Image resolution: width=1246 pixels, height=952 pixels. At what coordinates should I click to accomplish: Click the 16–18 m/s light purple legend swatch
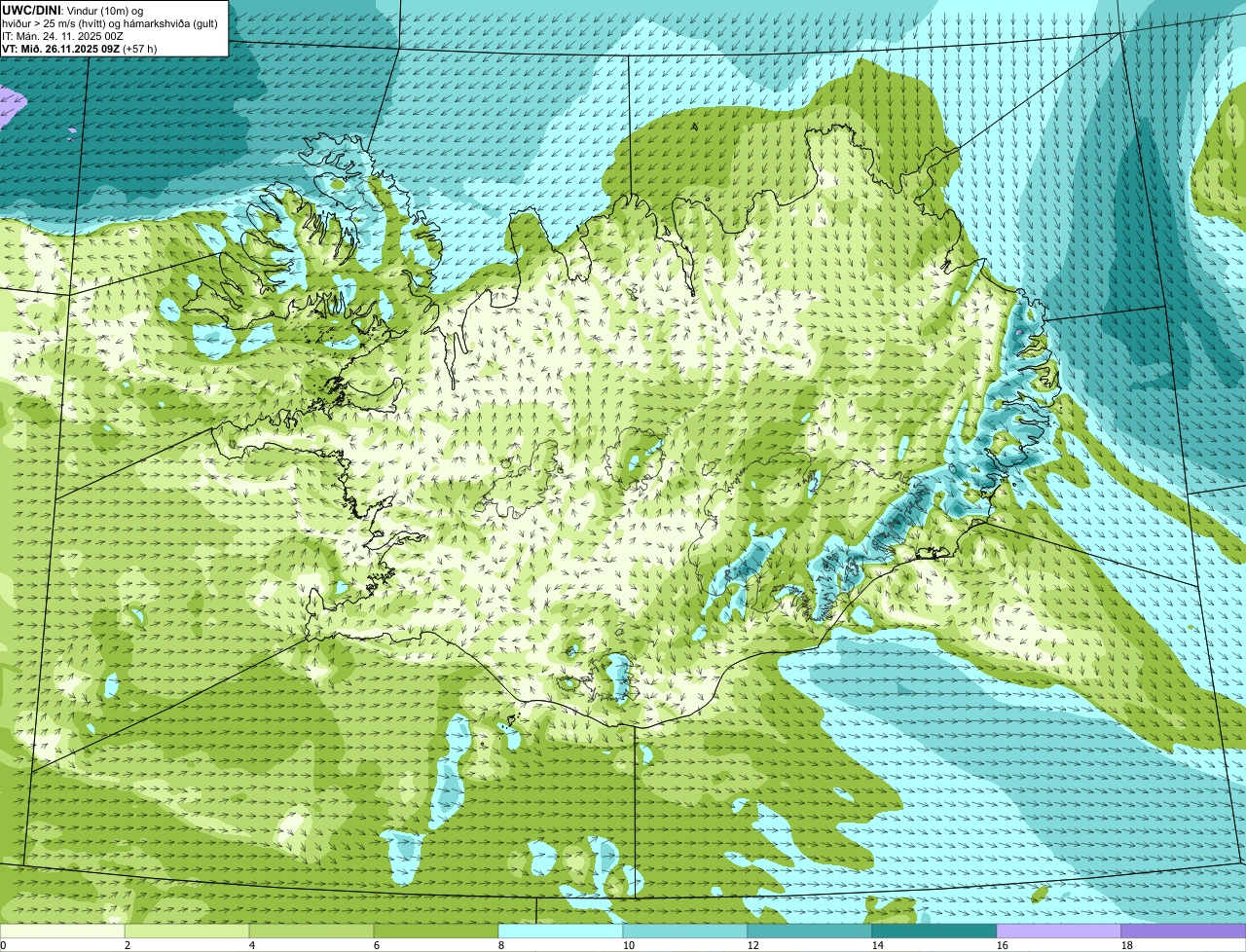point(1059,931)
